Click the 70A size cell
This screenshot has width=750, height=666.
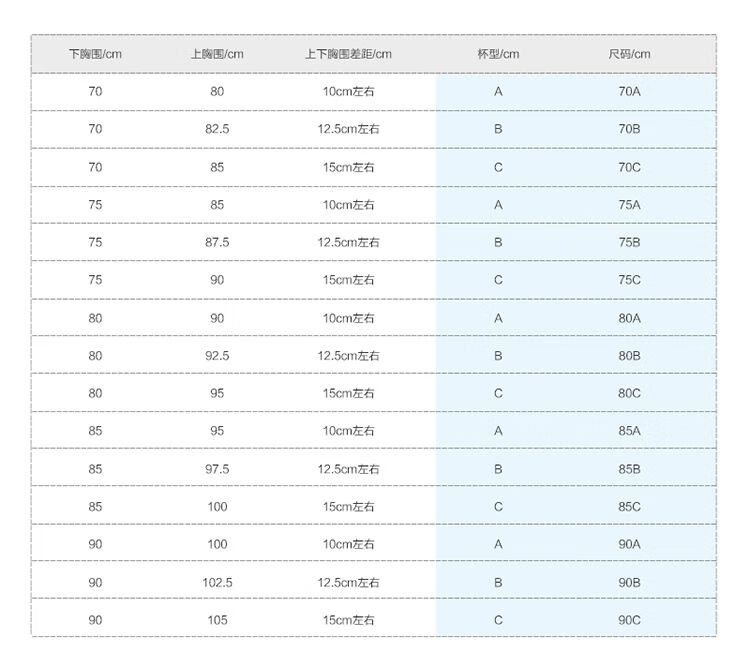pos(629,92)
